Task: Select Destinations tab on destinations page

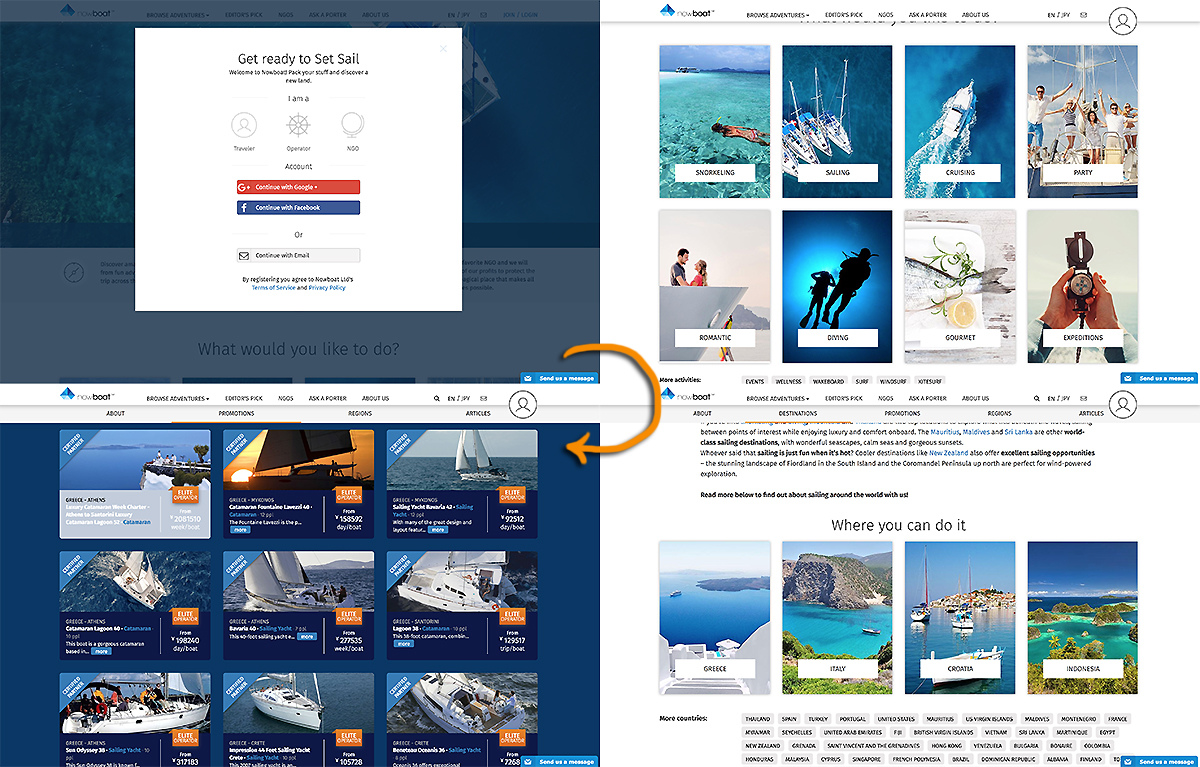Action: tap(798, 413)
